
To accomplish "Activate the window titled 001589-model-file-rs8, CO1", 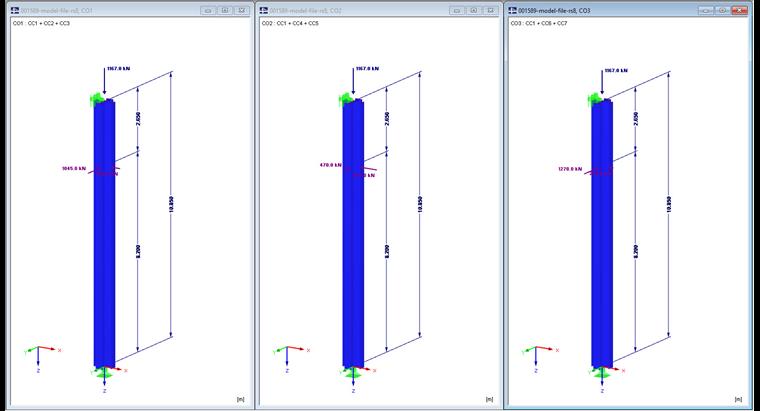I will tap(57, 10).
